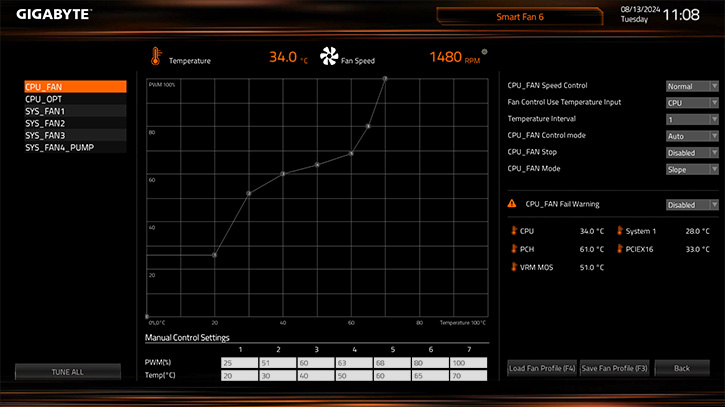The image size is (725, 407).
Task: Choose SYS_FAN4_PUMP from the fan list
Action: 76,147
